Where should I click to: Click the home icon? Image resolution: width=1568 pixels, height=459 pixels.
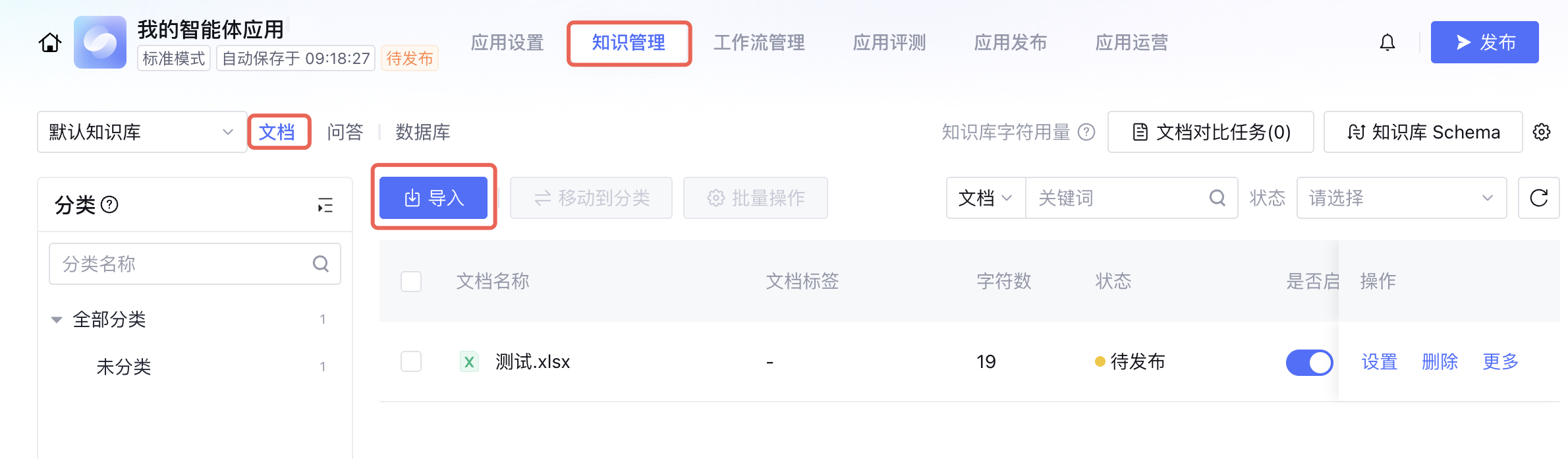(x=50, y=43)
